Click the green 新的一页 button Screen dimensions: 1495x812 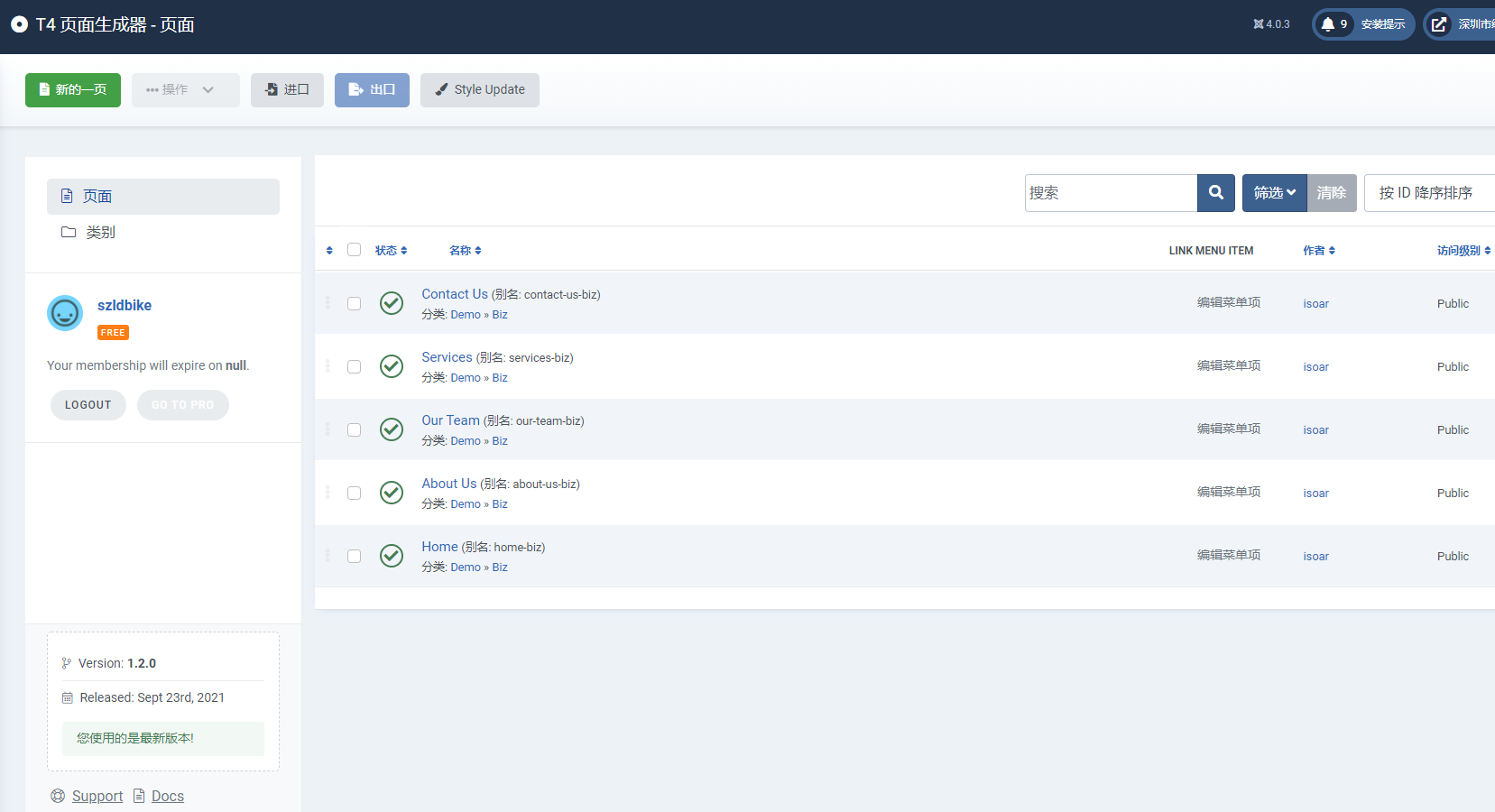tap(73, 90)
